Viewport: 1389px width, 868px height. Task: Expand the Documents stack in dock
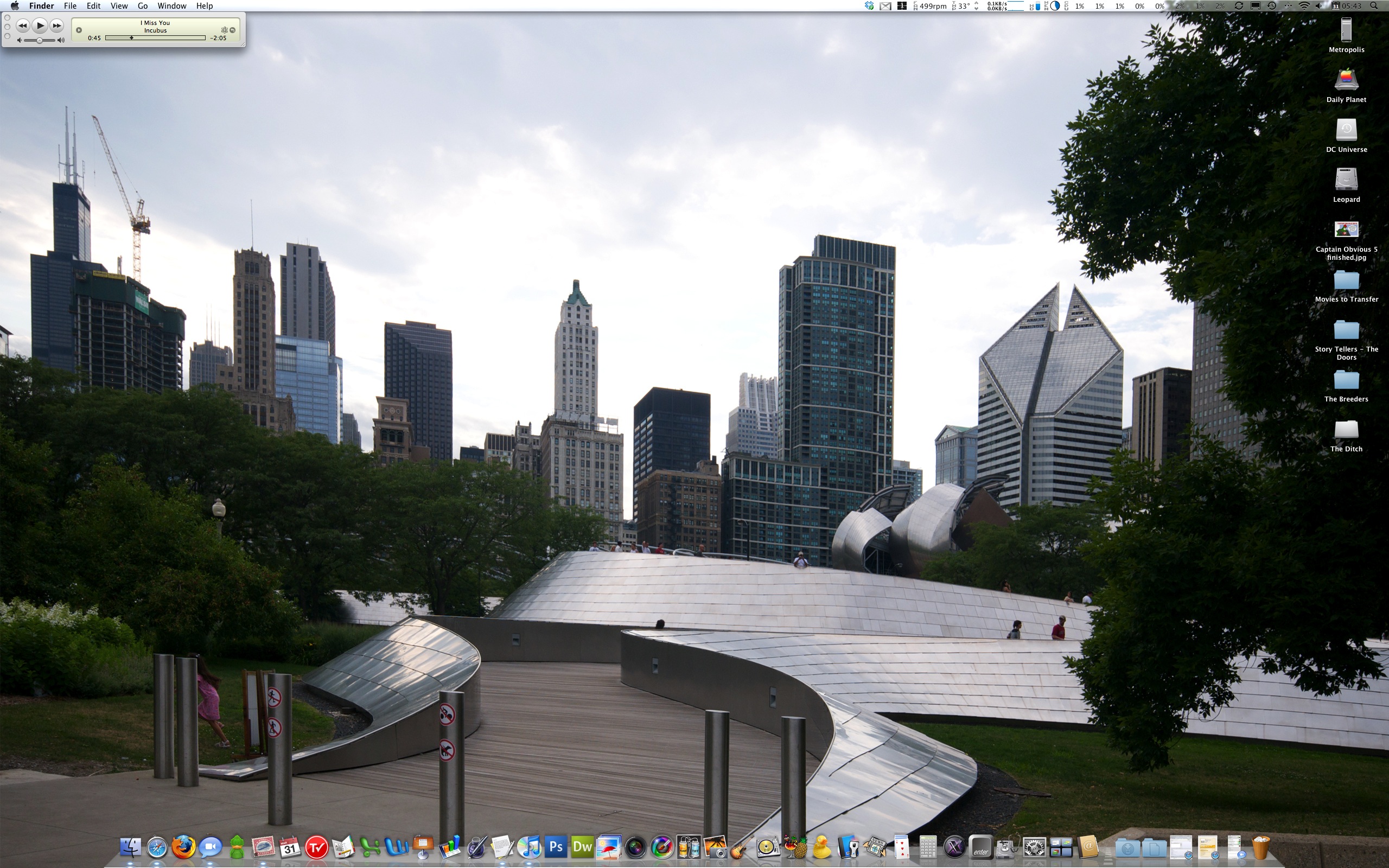click(1154, 847)
